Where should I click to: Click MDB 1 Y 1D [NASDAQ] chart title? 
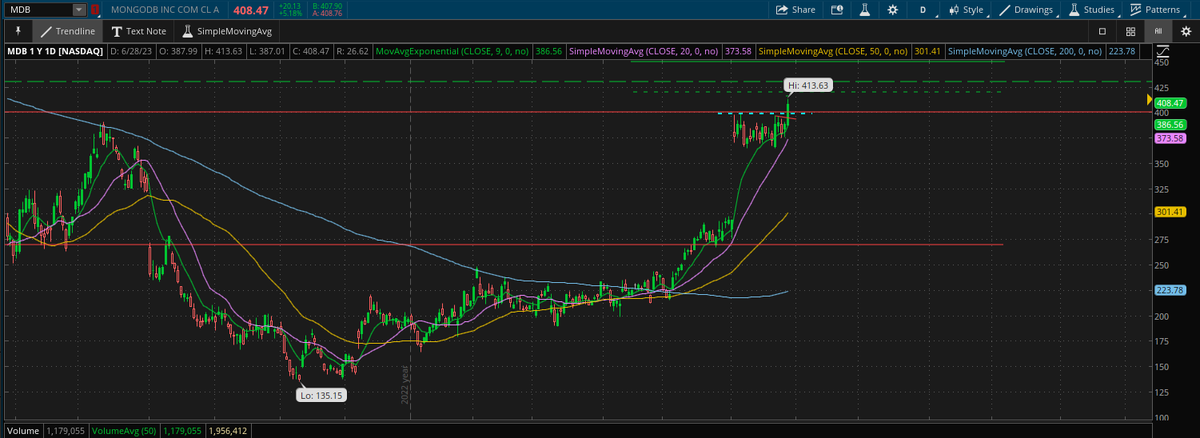[x=54, y=50]
